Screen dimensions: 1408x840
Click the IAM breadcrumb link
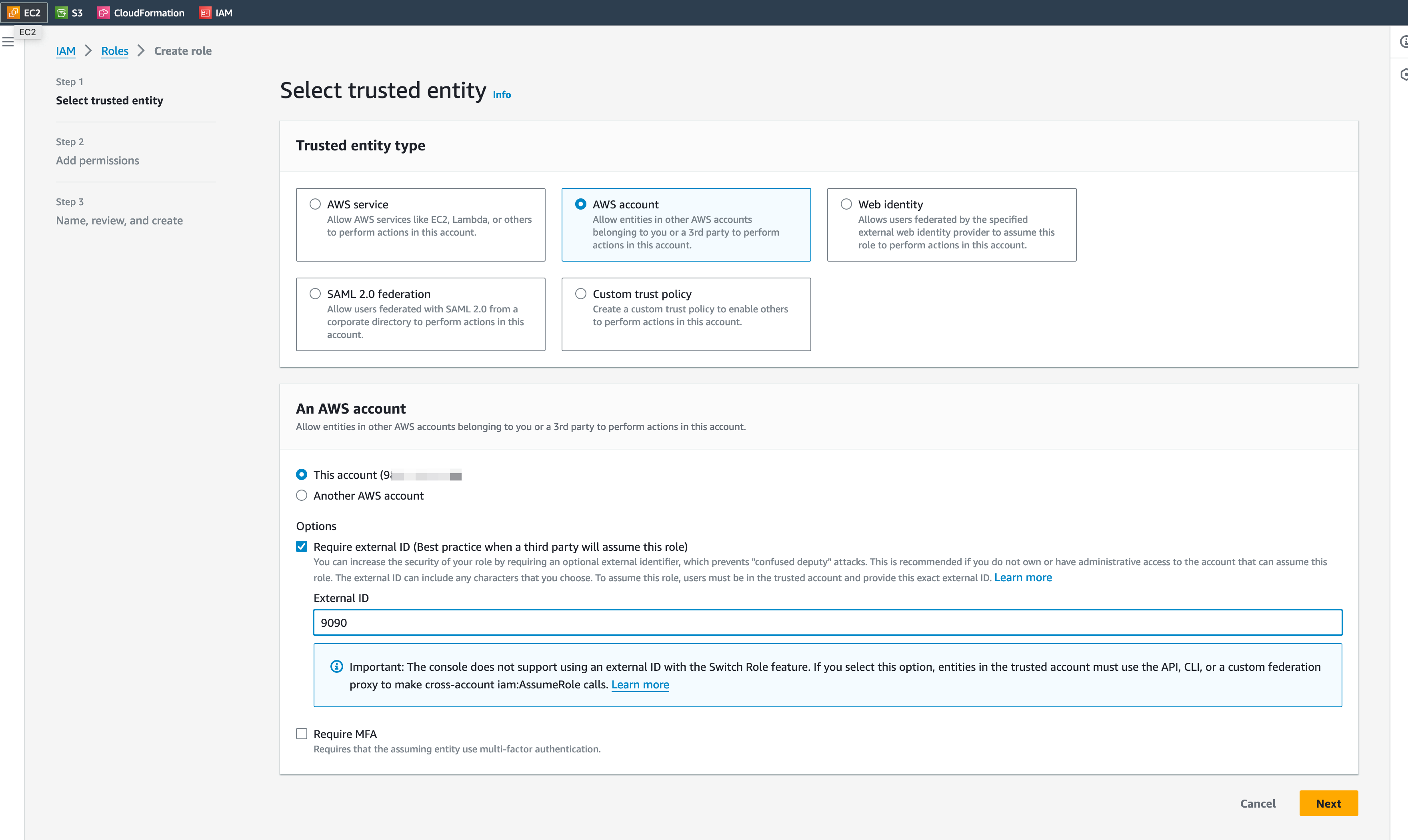[x=66, y=51]
